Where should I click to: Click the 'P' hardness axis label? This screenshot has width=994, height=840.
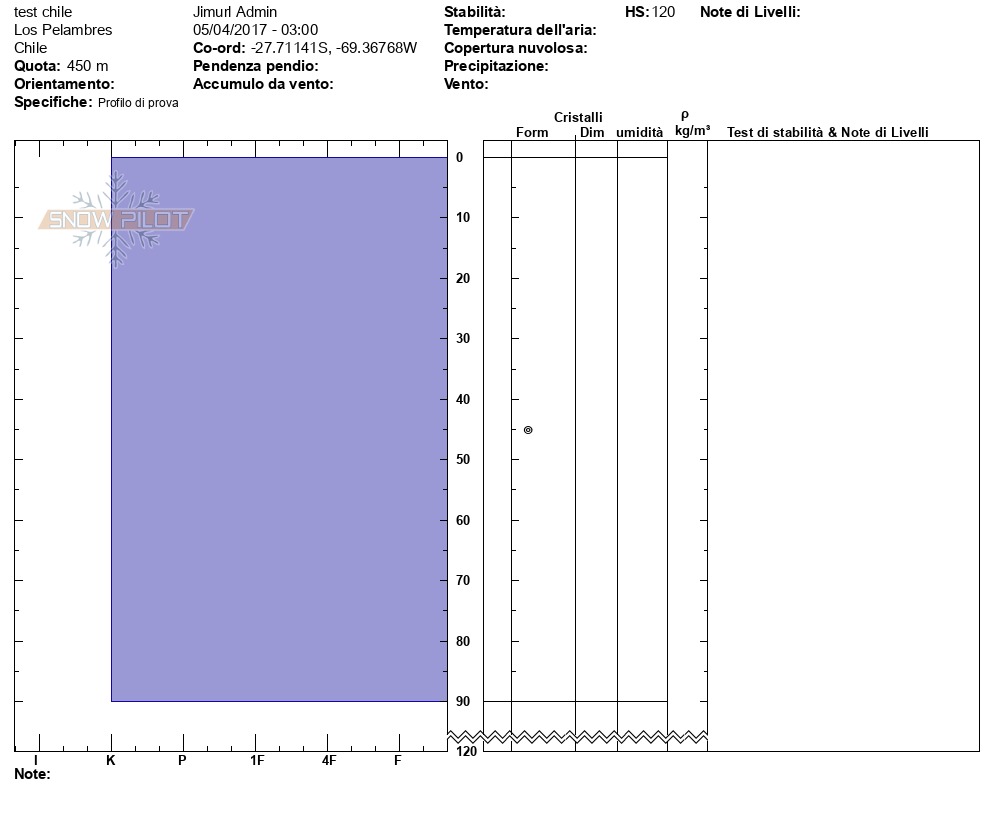point(182,760)
